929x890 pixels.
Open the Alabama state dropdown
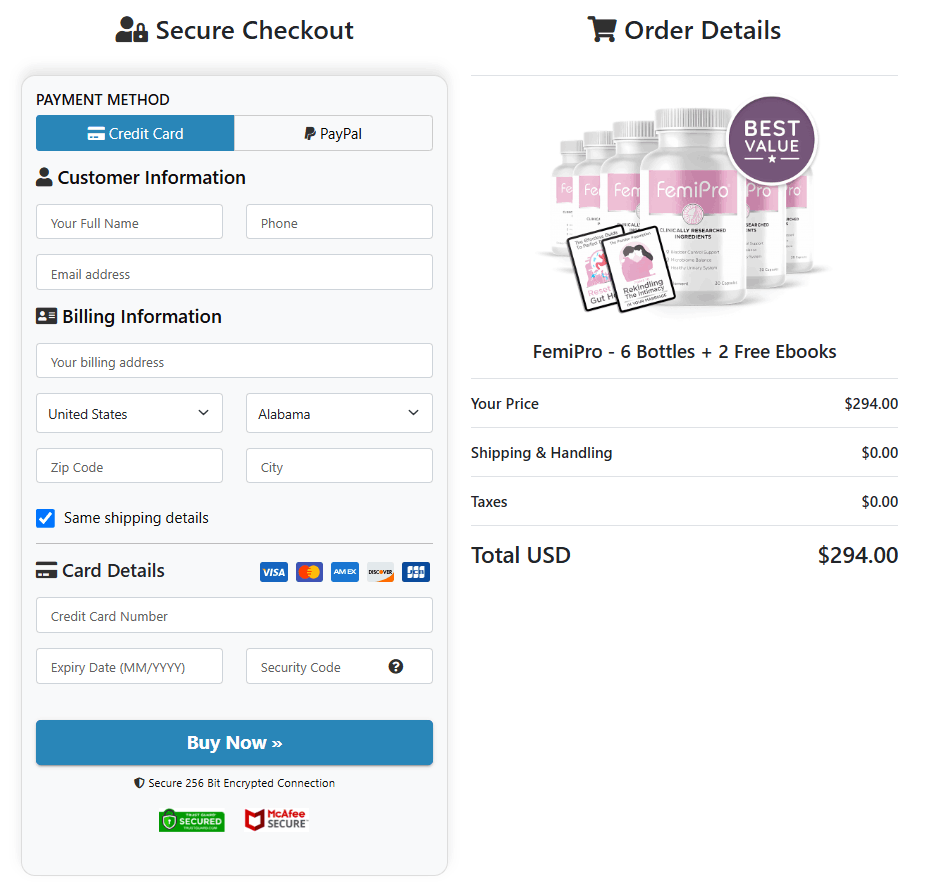point(339,413)
